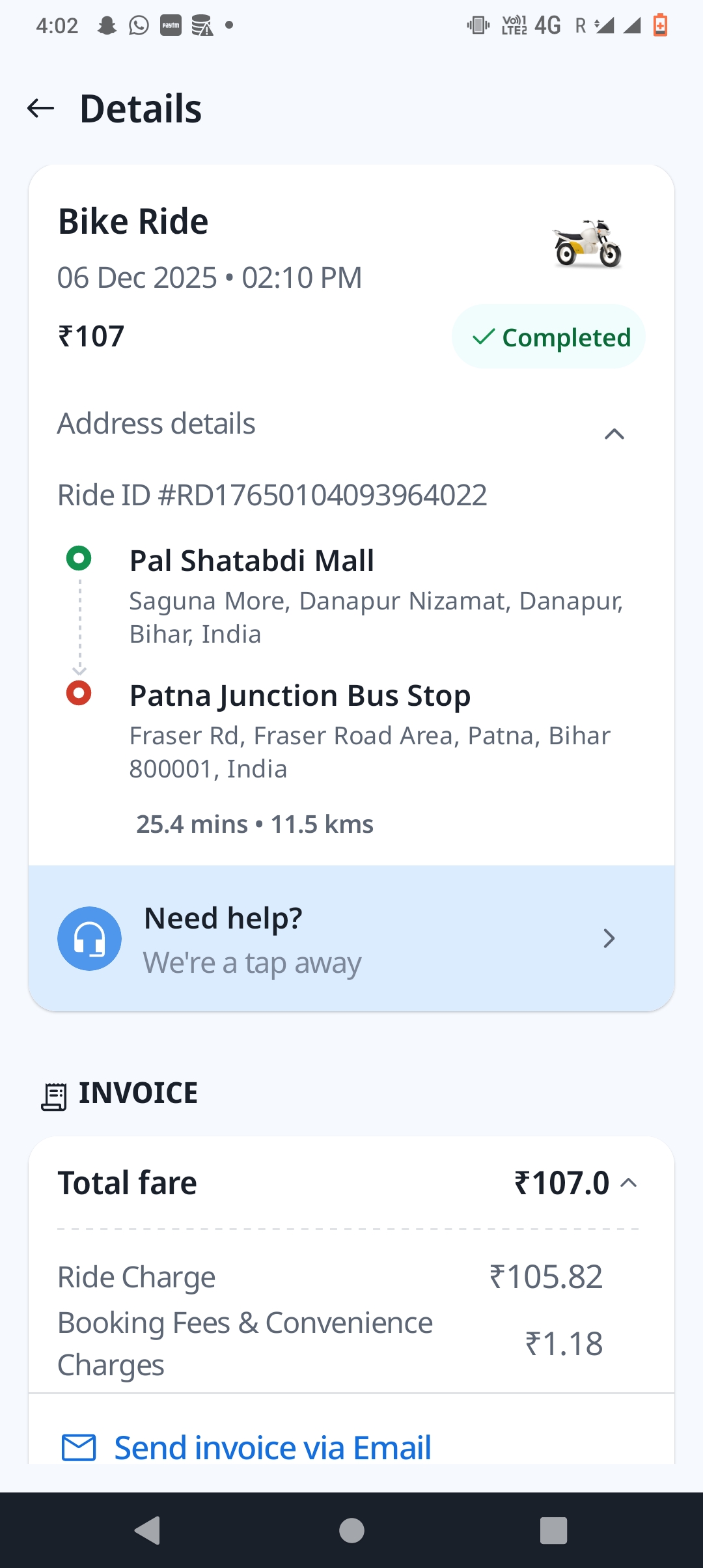Tap the headset support icon
703x1568 pixels.
(x=90, y=938)
